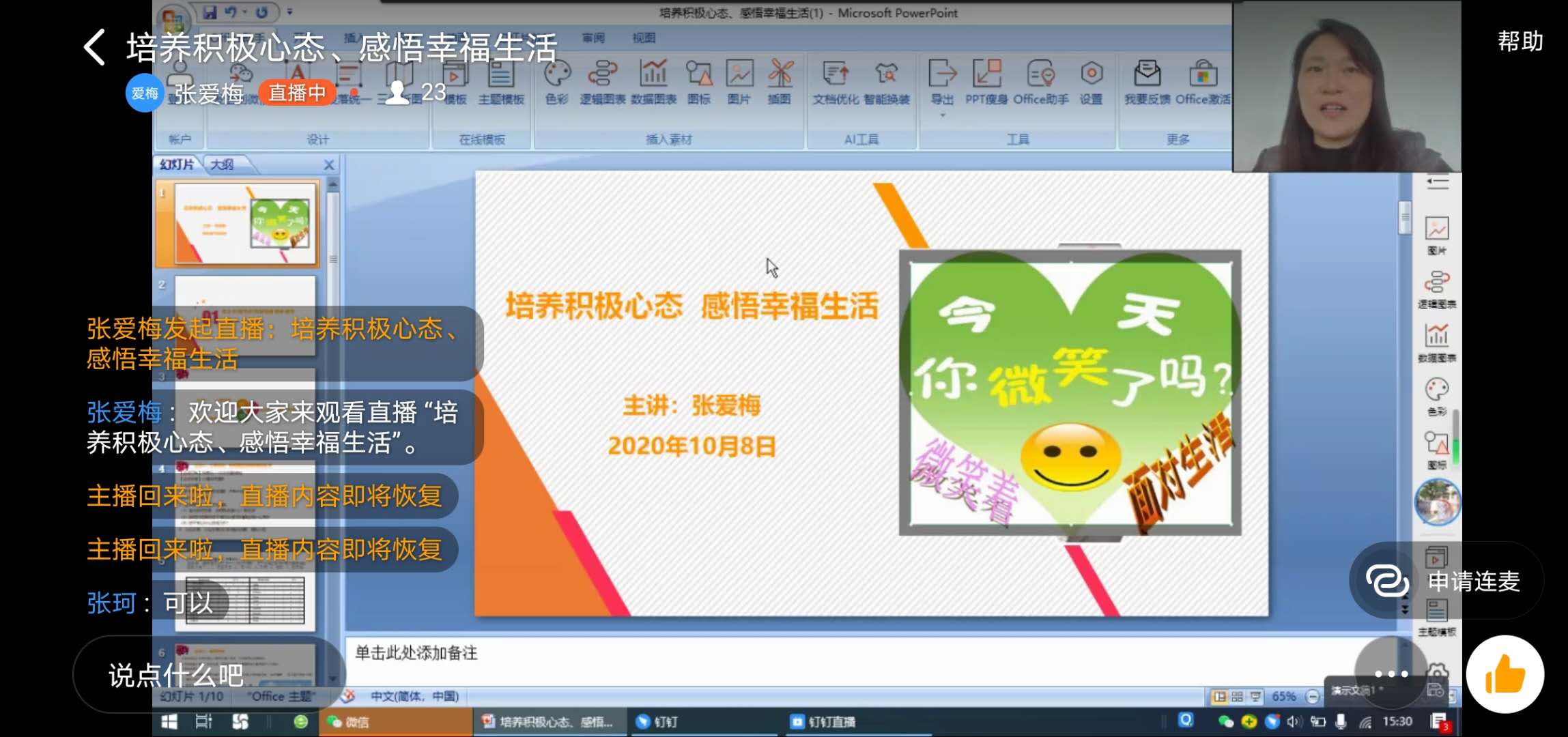Click the slide area vertical scrollbar handle

(1404, 218)
